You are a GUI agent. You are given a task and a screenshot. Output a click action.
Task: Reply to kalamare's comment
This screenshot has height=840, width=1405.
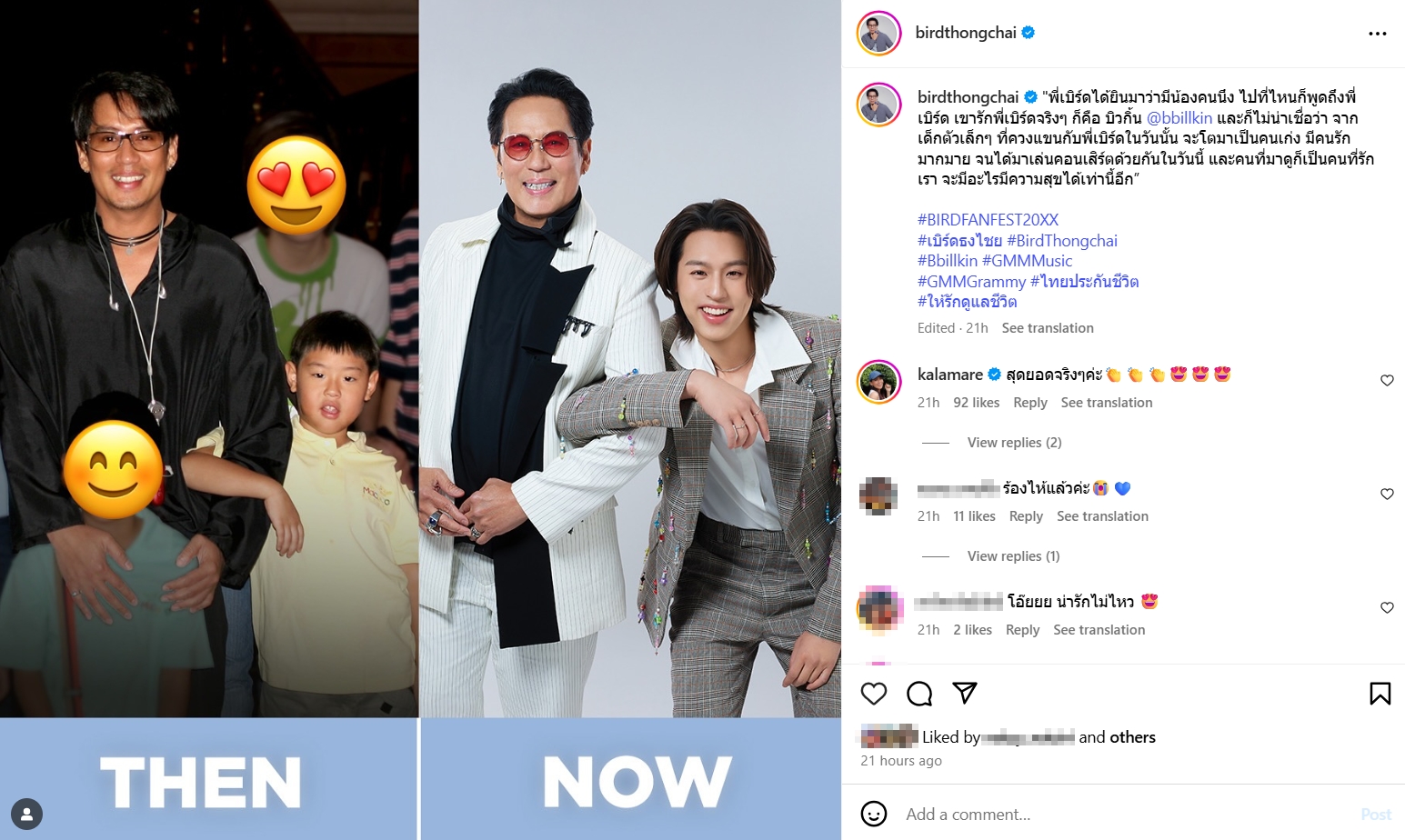tap(1030, 403)
